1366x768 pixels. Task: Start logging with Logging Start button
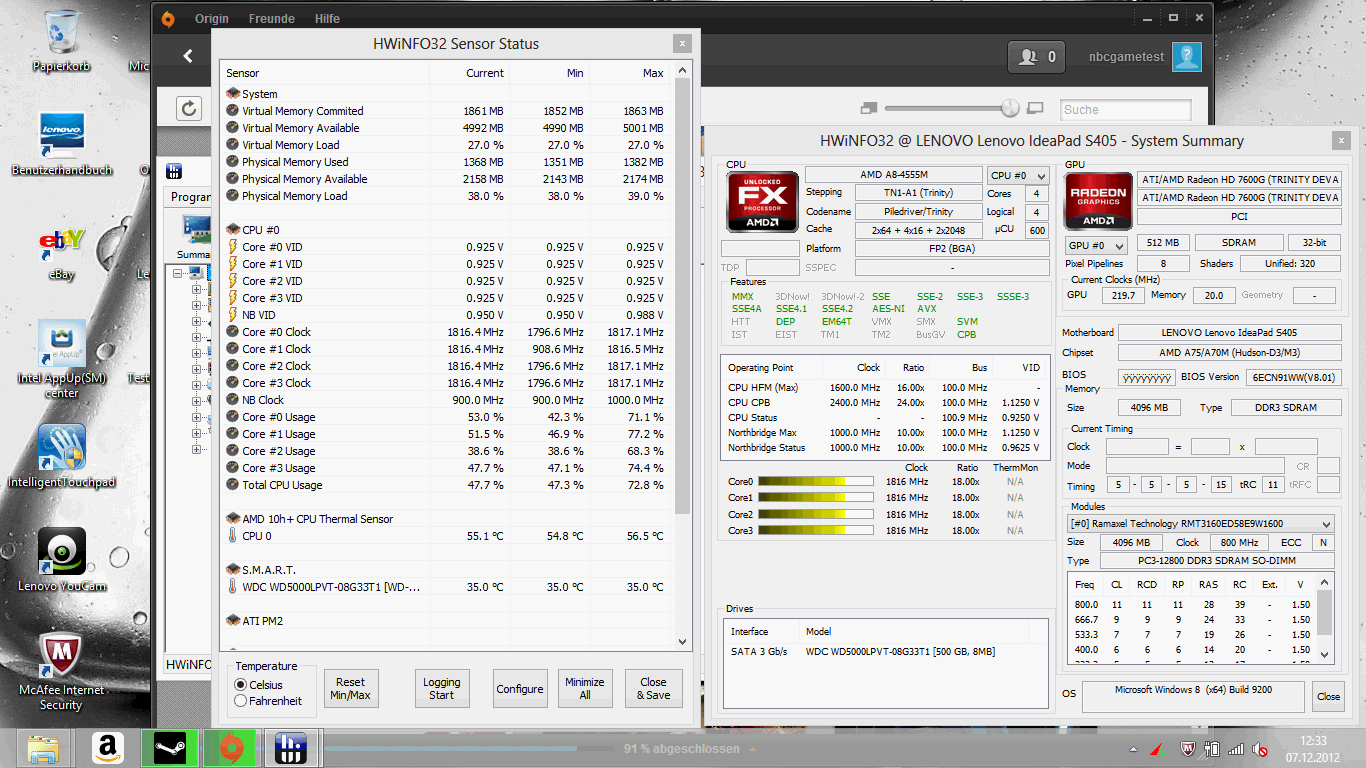point(442,689)
